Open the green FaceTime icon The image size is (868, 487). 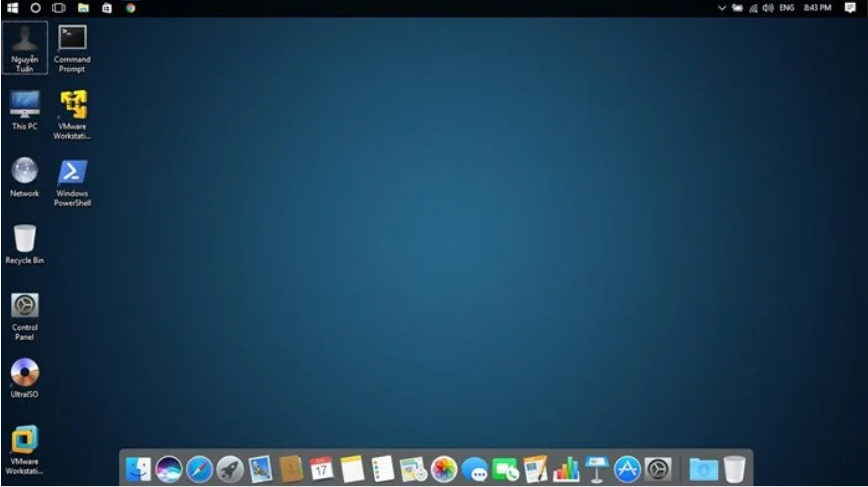pos(505,469)
